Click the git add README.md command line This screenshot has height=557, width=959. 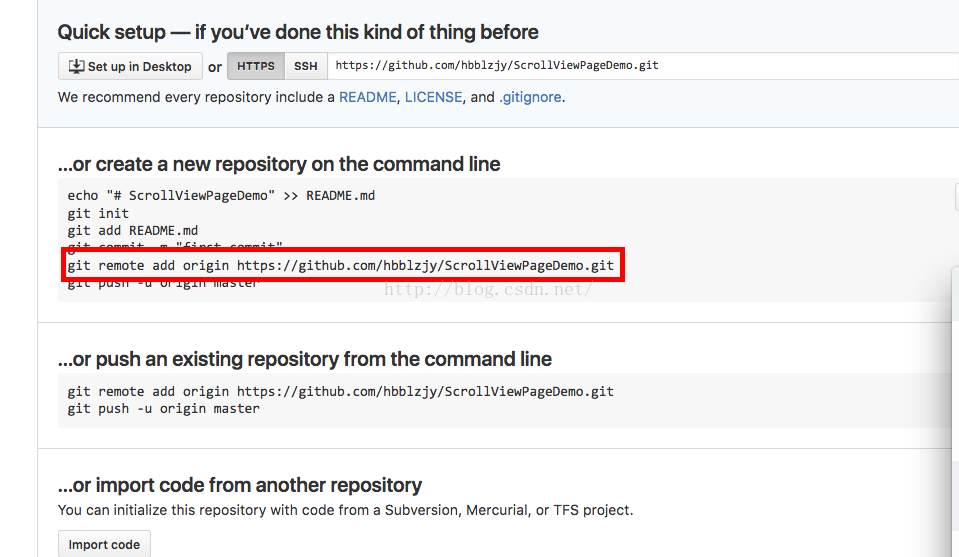[133, 231]
